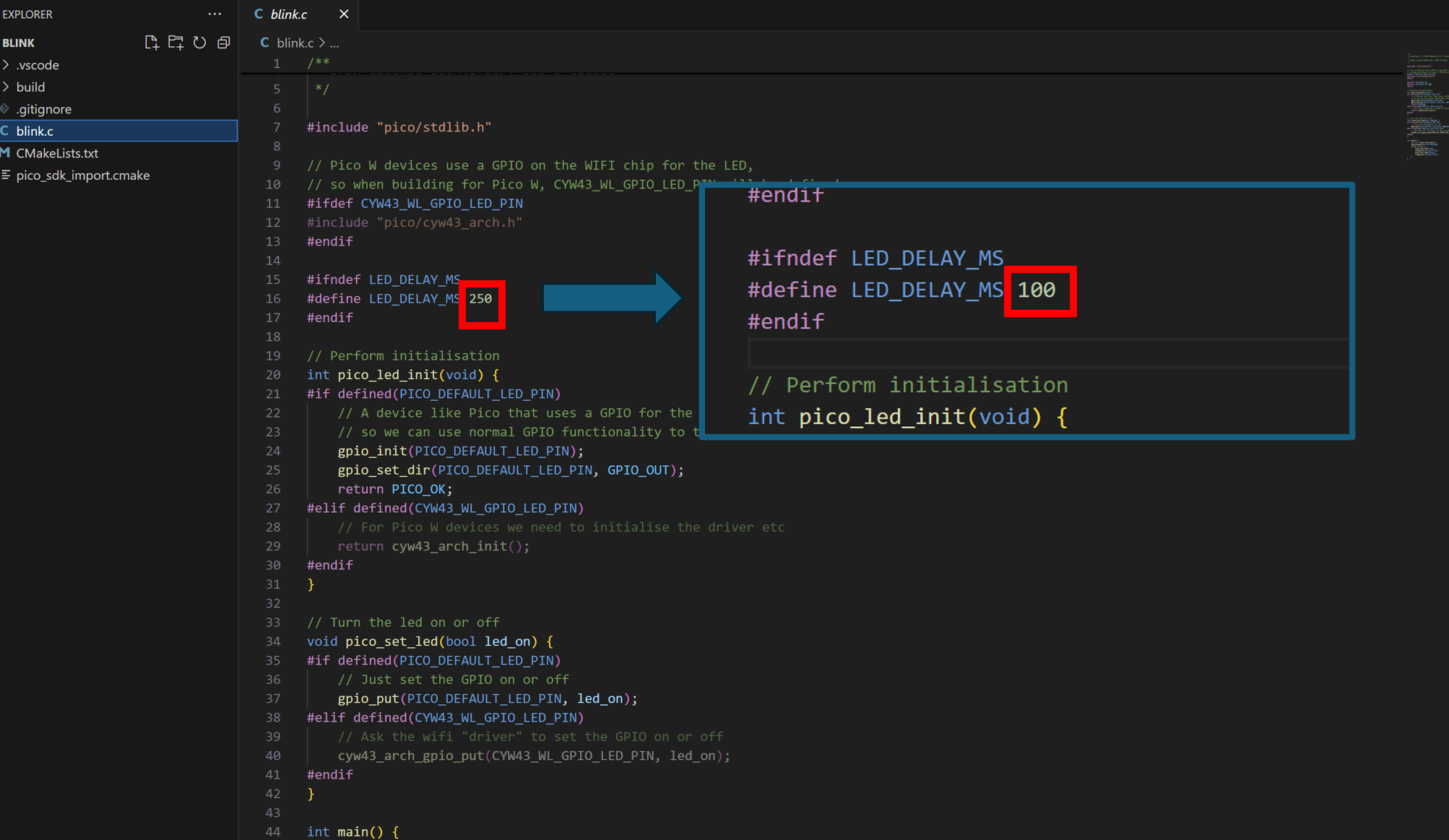This screenshot has width=1449, height=840.
Task: Click pico_led_init function name on line 20
Action: click(x=388, y=375)
